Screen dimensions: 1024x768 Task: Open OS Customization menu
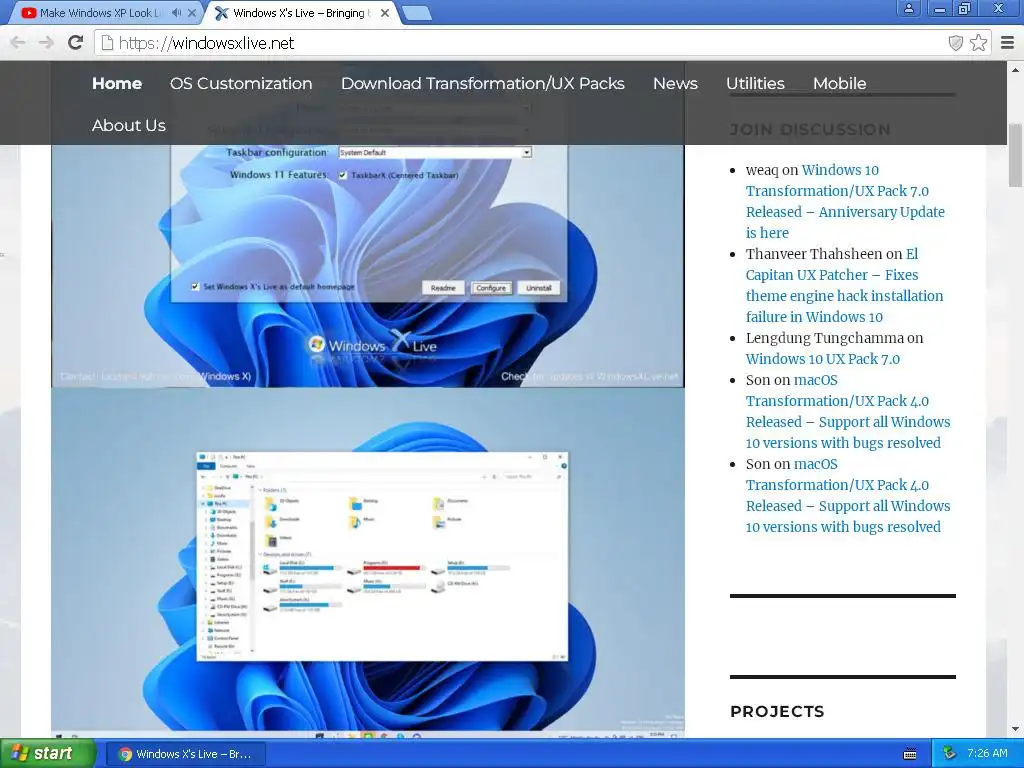click(241, 84)
